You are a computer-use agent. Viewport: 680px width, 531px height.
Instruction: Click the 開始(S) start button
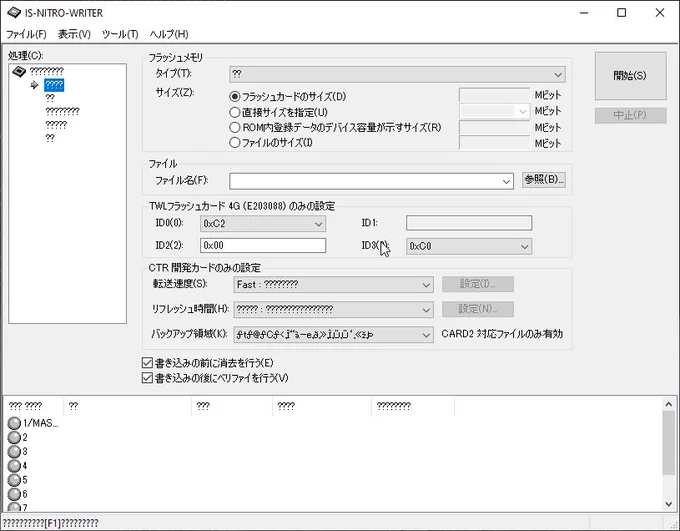tap(630, 76)
